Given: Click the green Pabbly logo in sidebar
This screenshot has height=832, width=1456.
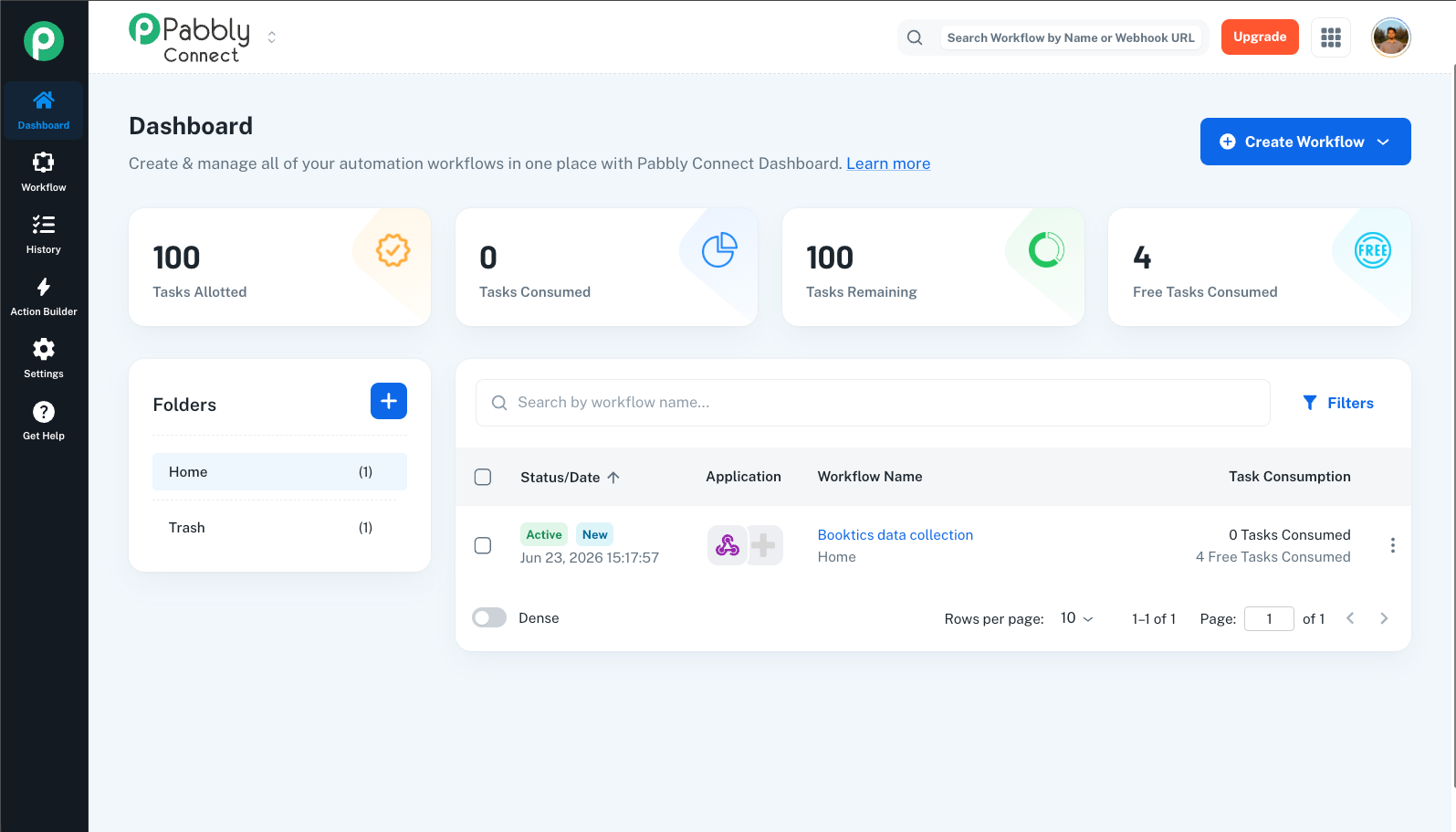Looking at the screenshot, I should pos(43,41).
